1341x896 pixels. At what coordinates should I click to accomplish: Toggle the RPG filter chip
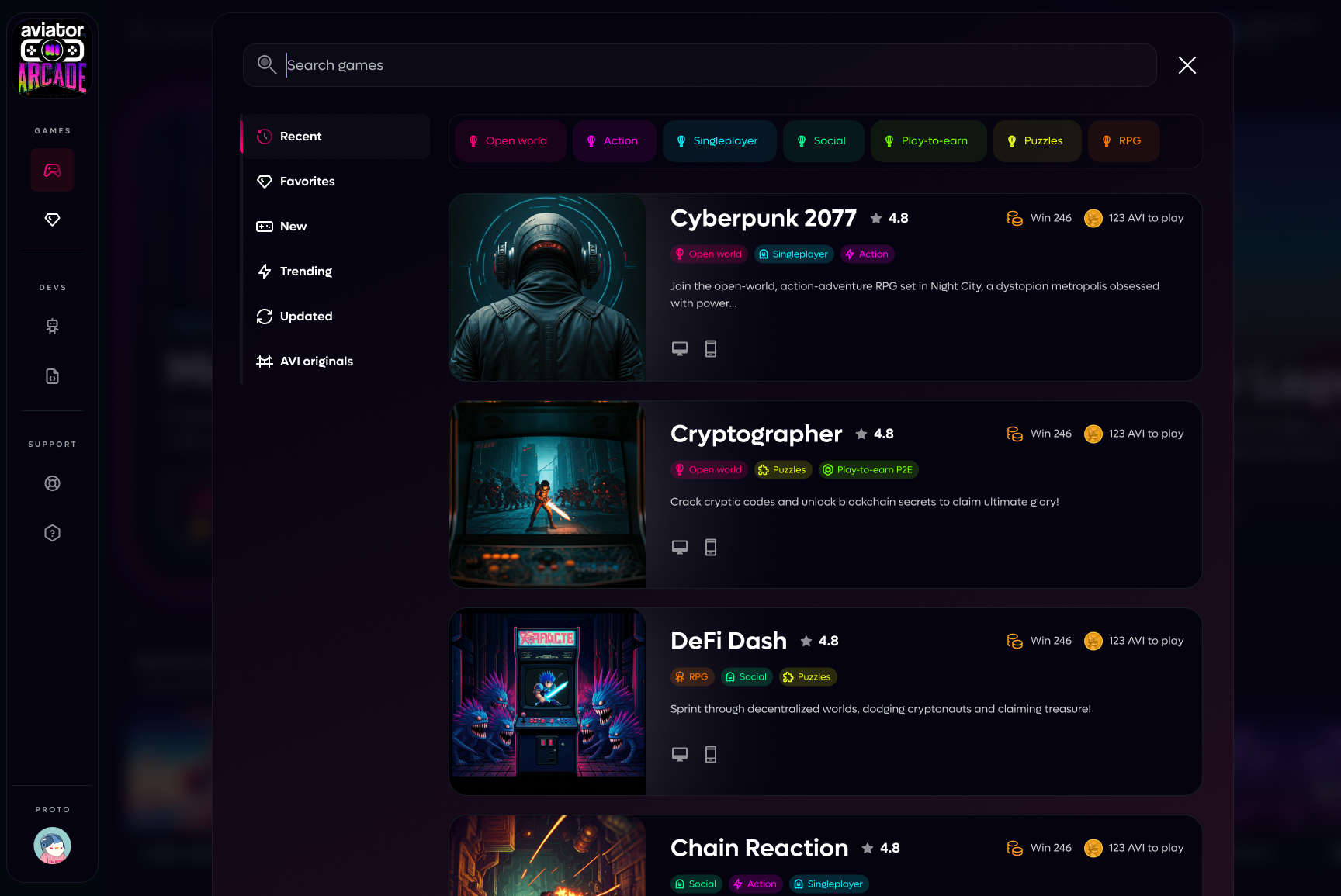coord(1124,141)
